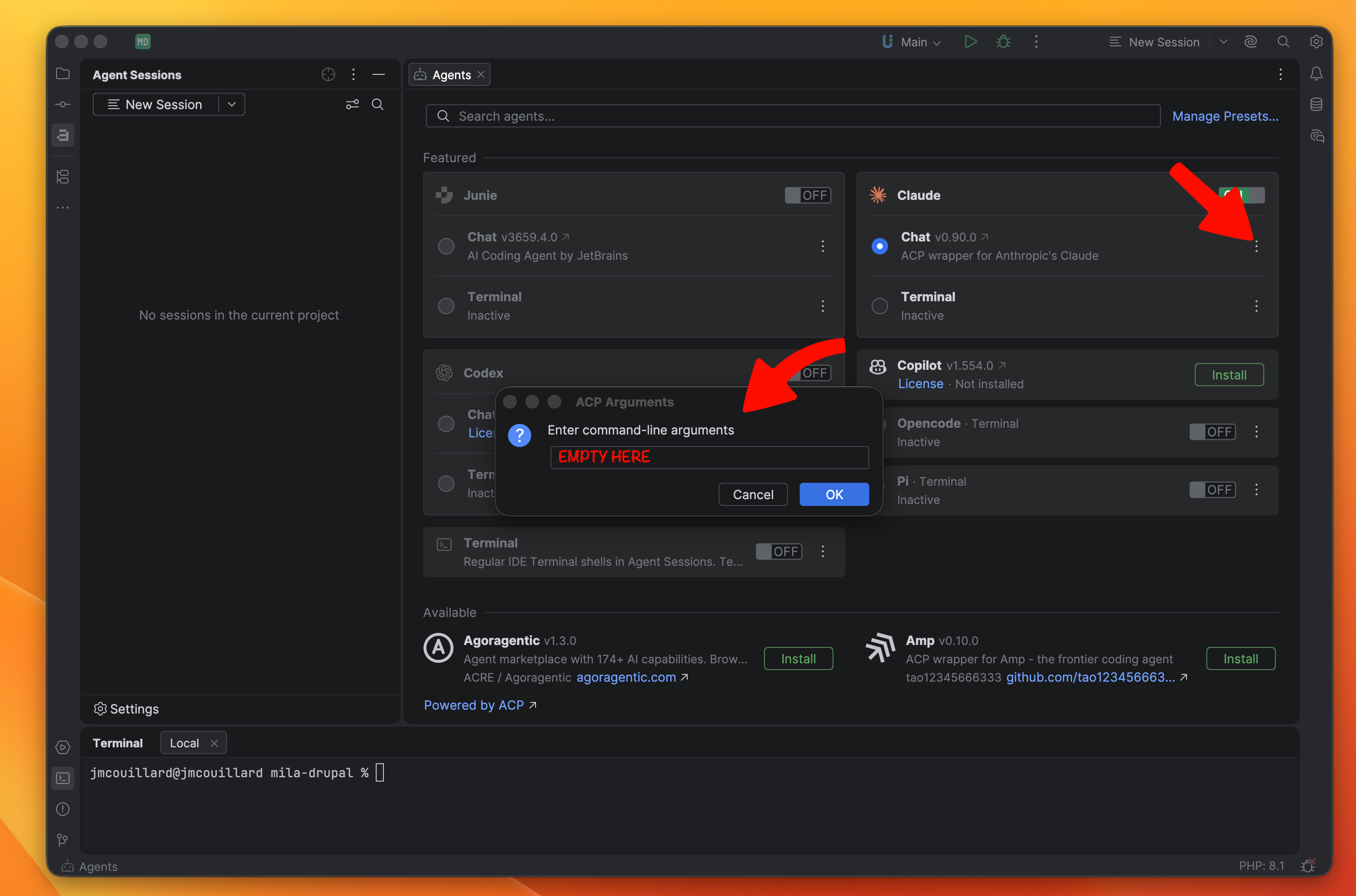Screen dimensions: 1356x896
Task: Toggle the Opencode OFF switch
Action: click(1212, 432)
